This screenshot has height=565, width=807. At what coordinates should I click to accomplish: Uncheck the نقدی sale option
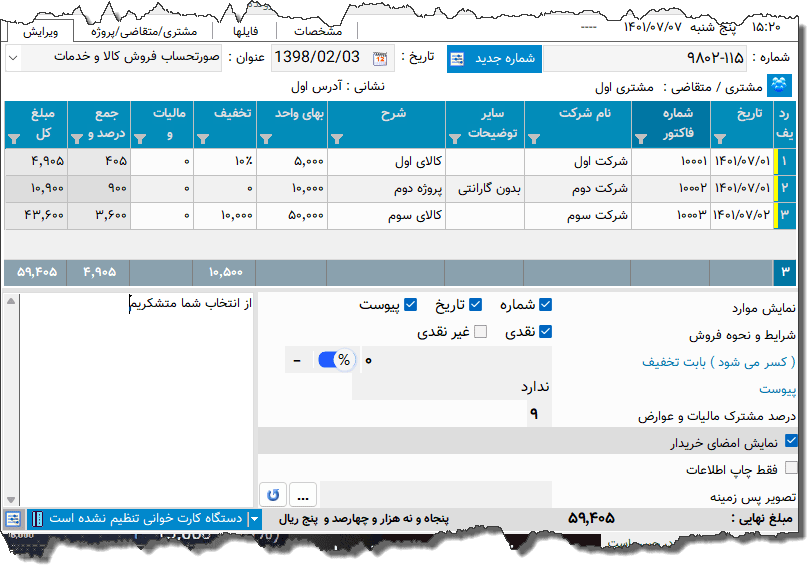545,331
